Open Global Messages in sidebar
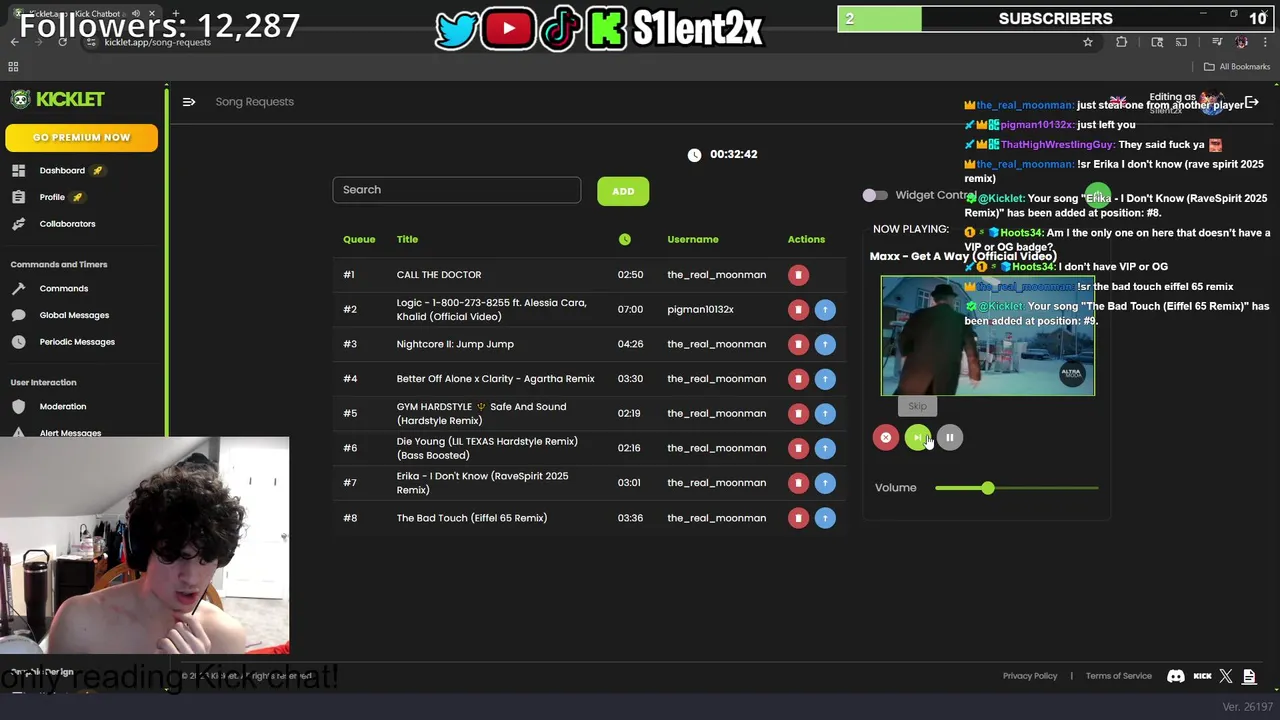Image resolution: width=1280 pixels, height=720 pixels. pyautogui.click(x=74, y=316)
